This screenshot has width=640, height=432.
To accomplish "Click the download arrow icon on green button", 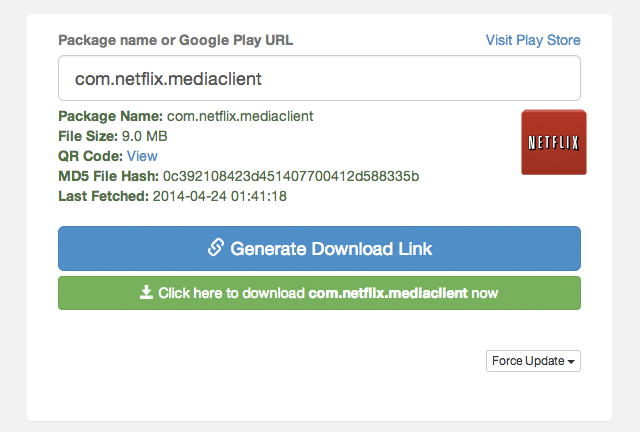I will [146, 292].
